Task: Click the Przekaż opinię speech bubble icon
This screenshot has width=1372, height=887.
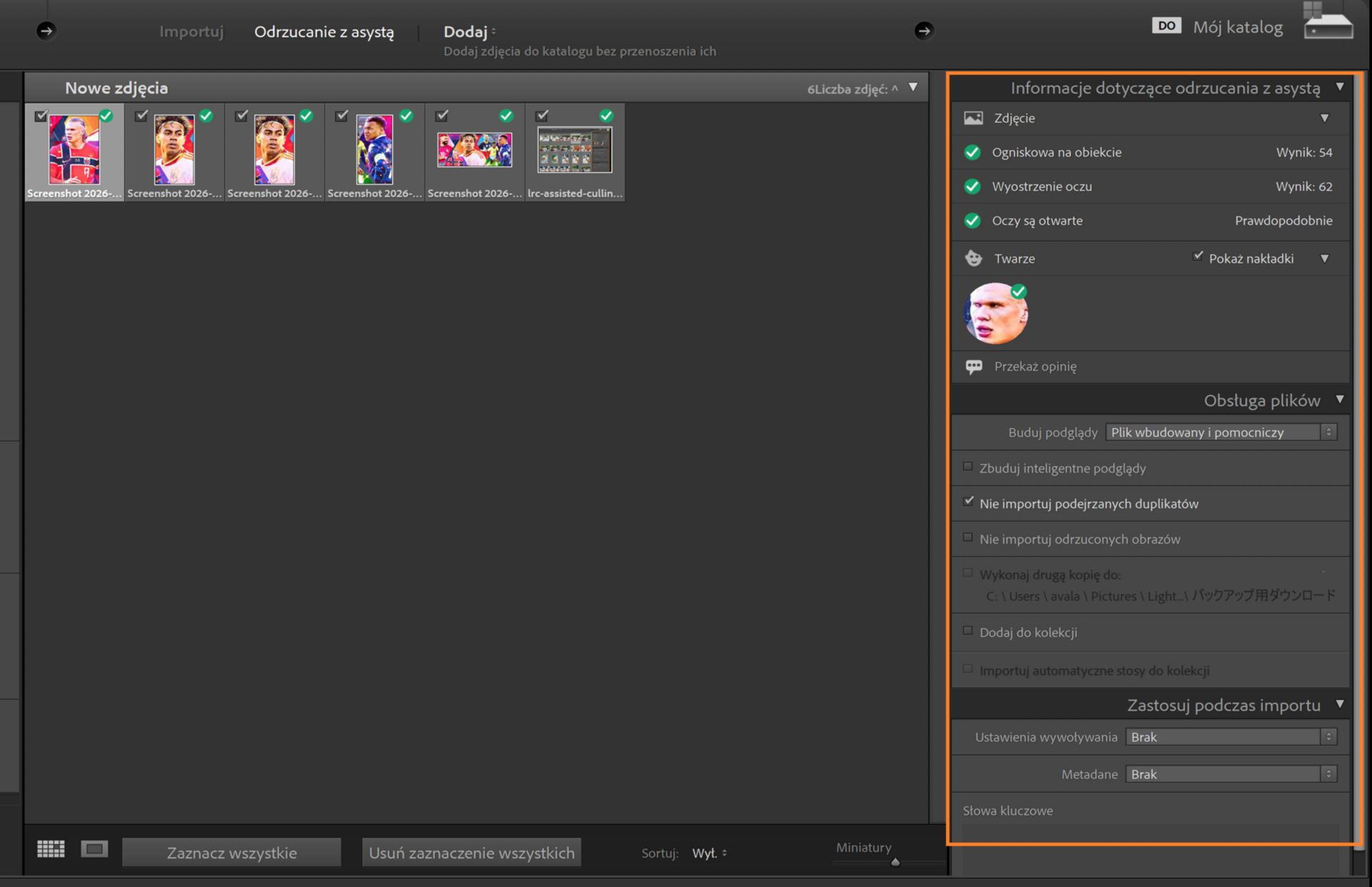Action: click(x=973, y=367)
